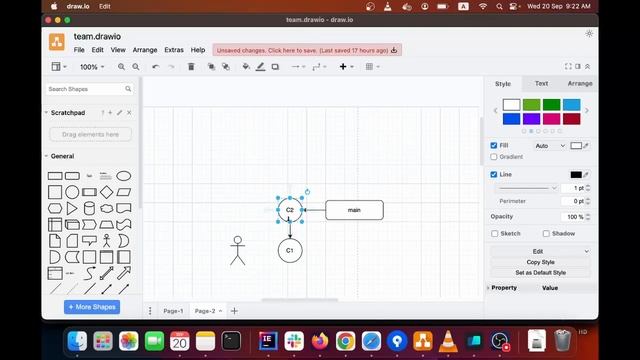Viewport: 640px width, 360px height.
Task: Open the line color pencil tool
Action: point(260,67)
